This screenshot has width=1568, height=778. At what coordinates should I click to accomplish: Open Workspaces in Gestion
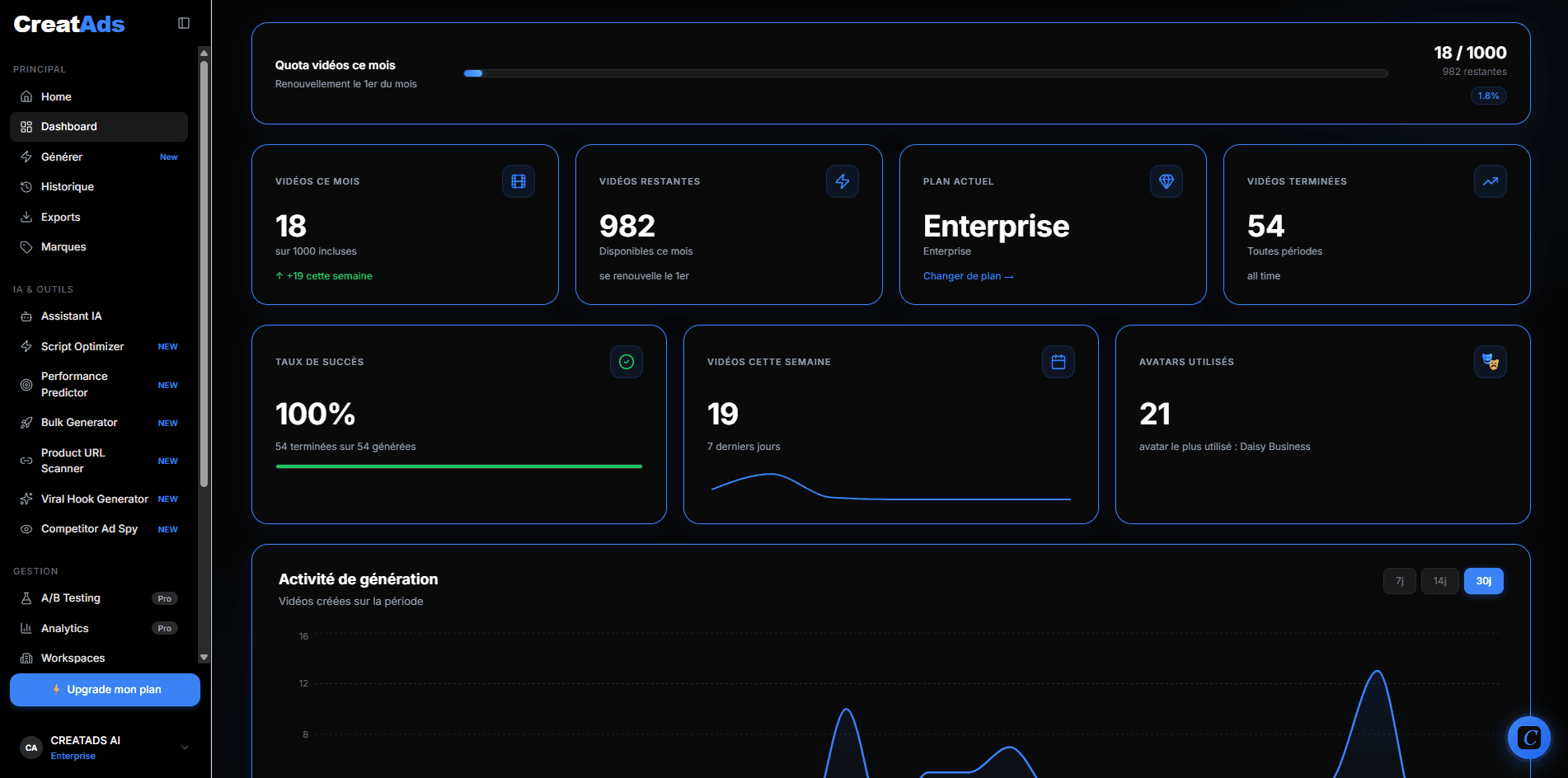click(x=99, y=658)
